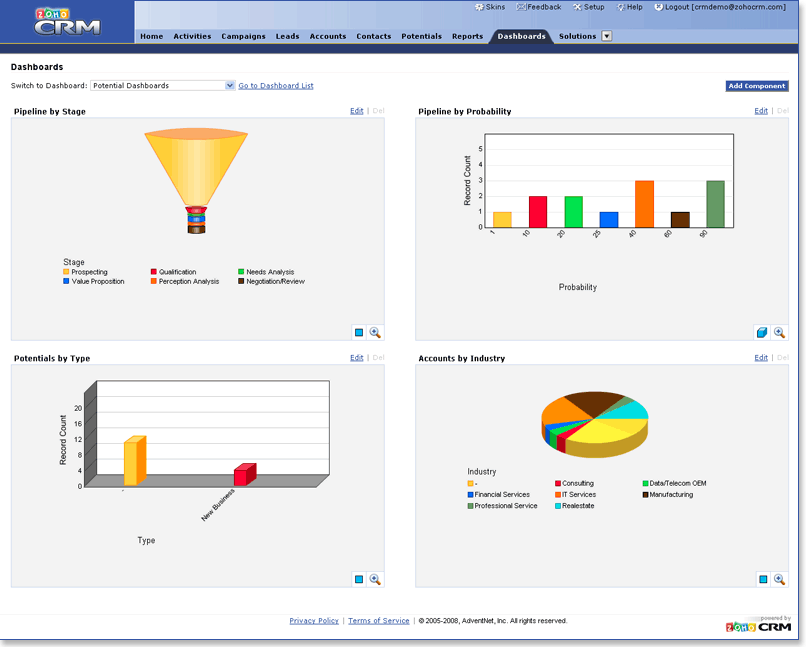Viewport: 806px width, 647px height.
Task: Zoom into the Pipeline by Stage chart
Action: click(375, 332)
